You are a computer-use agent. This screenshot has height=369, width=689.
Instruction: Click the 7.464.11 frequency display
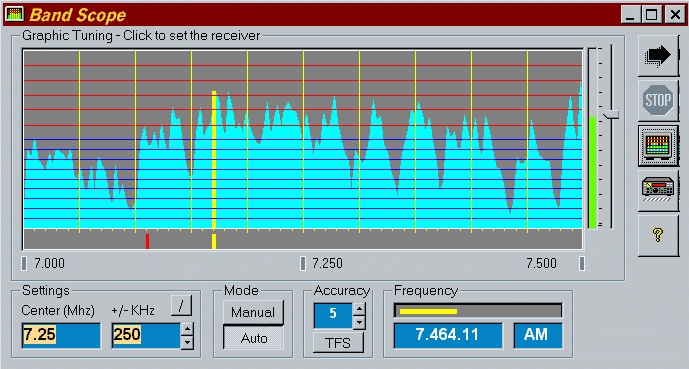(447, 335)
